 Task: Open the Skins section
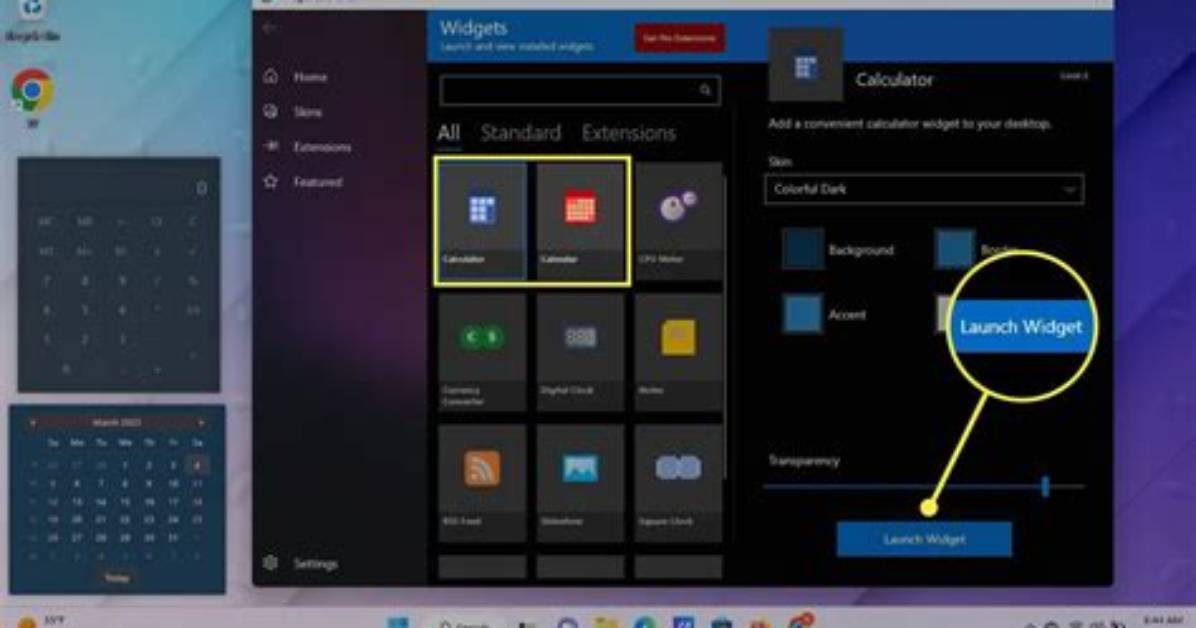coord(307,112)
